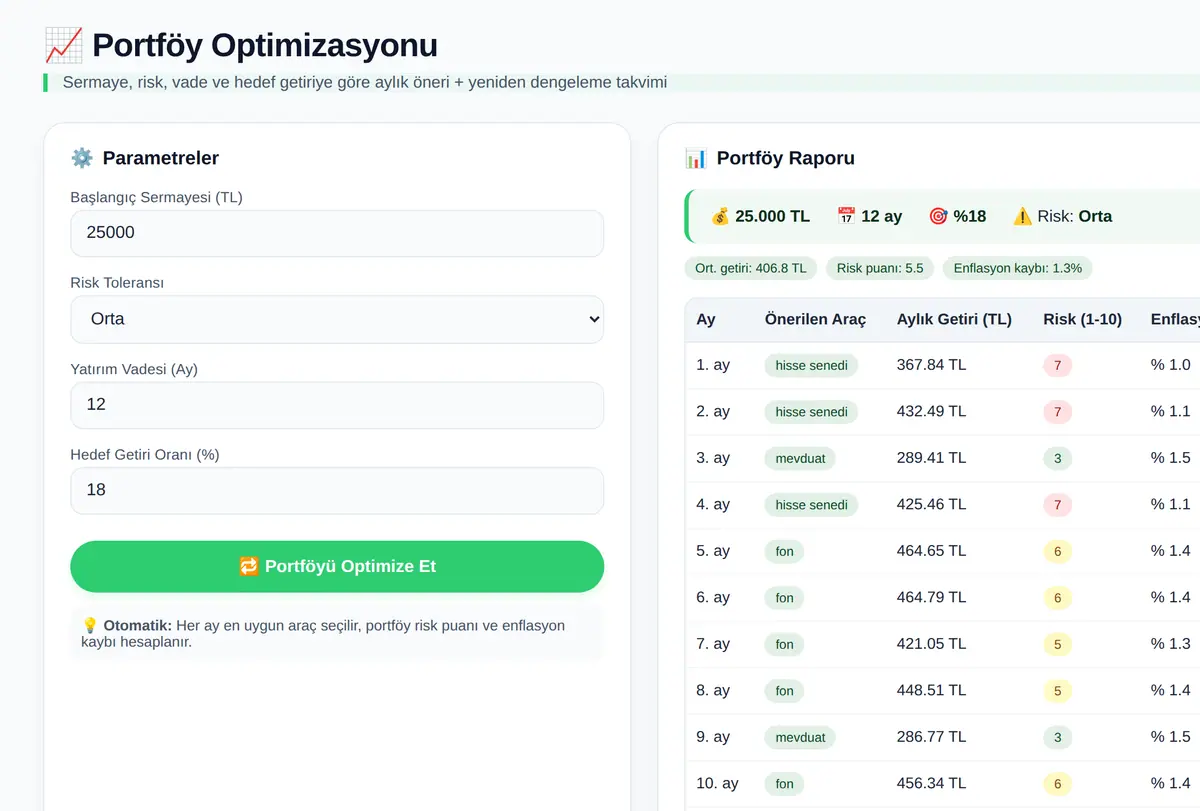Image resolution: width=1200 pixels, height=811 pixels.
Task: Click the 289.41 TL return value
Action: click(x=931, y=458)
